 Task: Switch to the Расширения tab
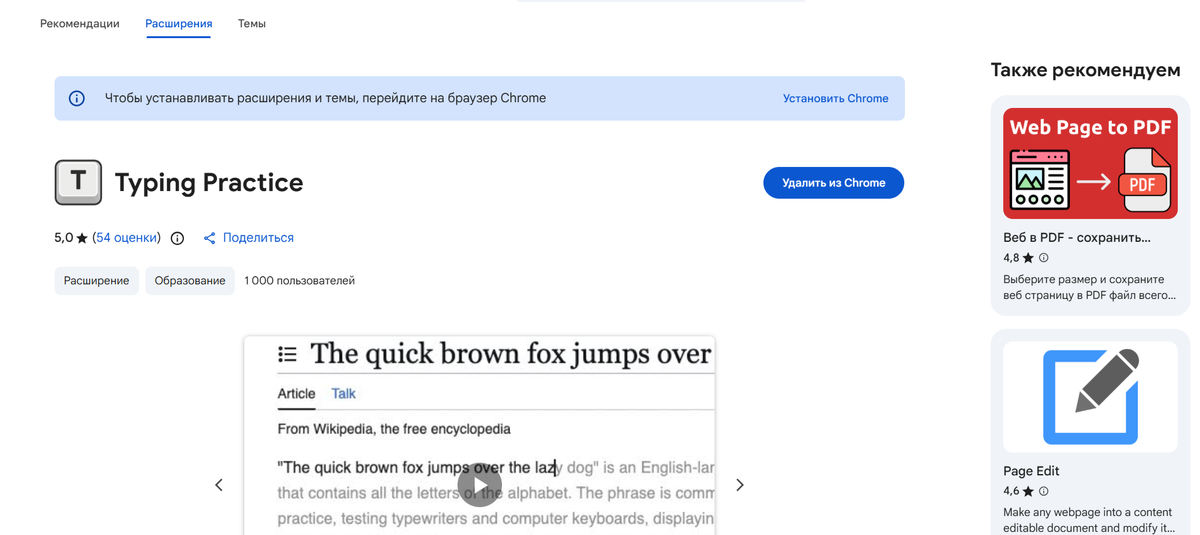coord(179,23)
